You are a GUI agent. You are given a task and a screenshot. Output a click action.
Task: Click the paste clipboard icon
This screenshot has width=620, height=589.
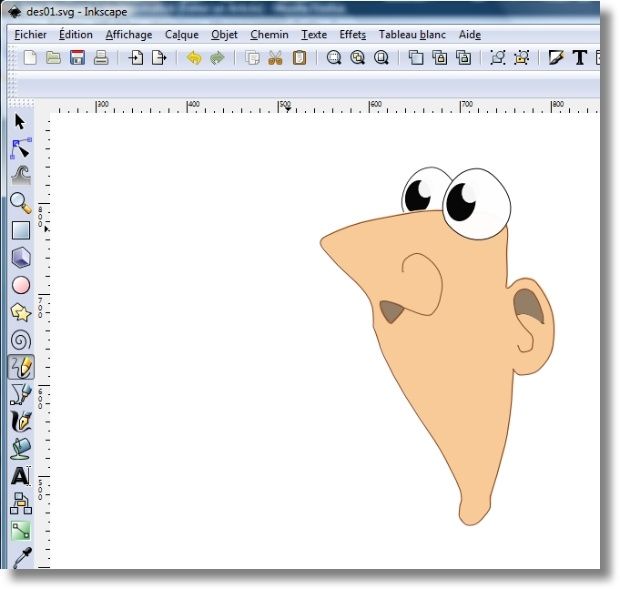point(299,58)
